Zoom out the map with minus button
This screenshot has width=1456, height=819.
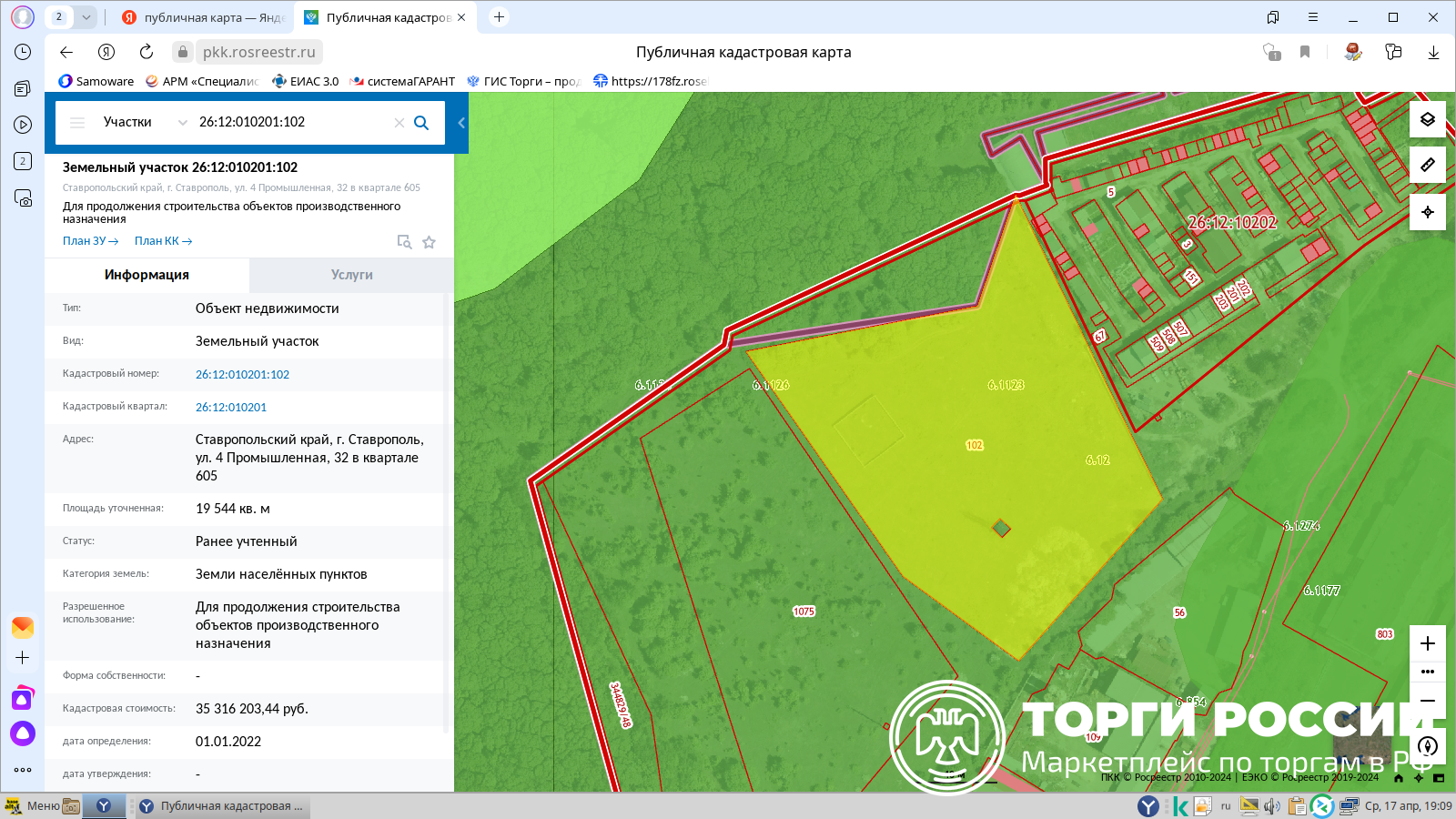(1427, 701)
